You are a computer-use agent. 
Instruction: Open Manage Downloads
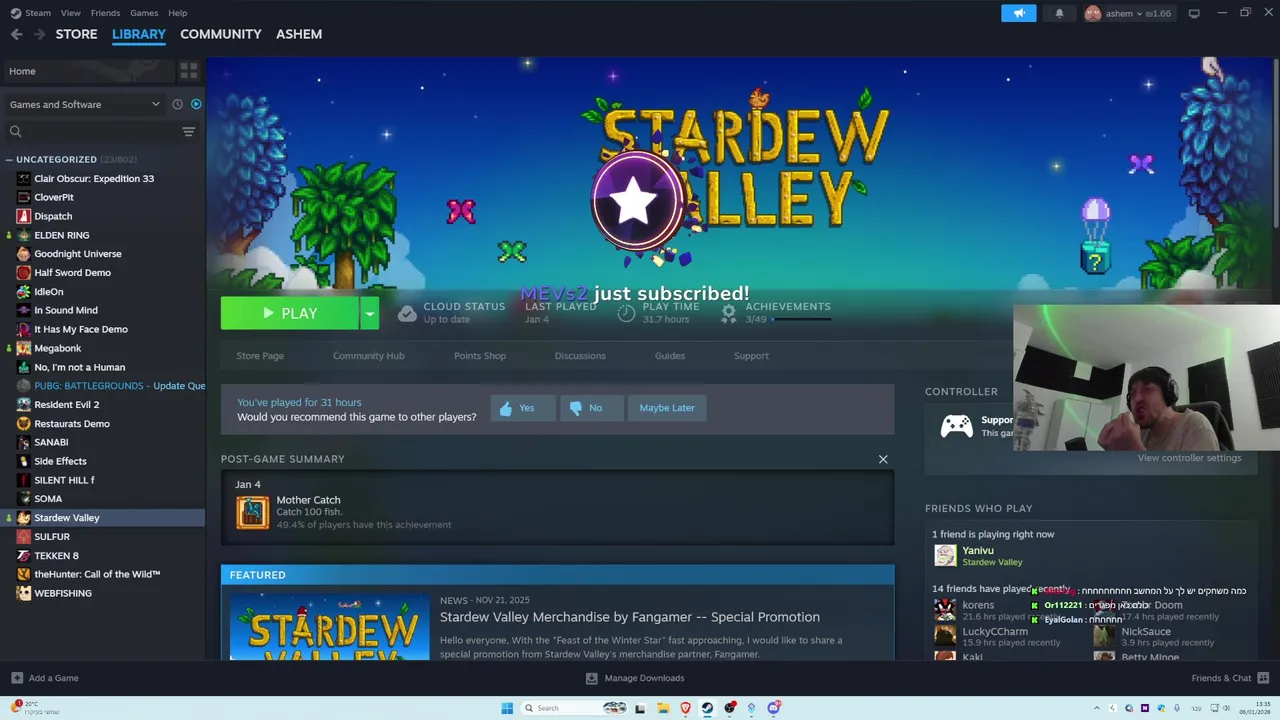point(635,678)
